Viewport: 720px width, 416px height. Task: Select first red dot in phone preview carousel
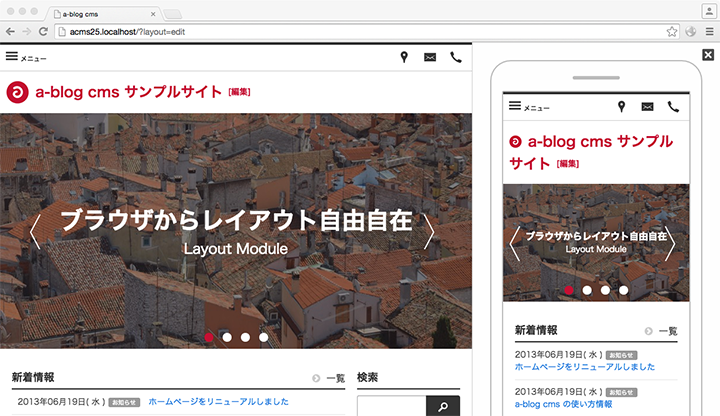coord(569,290)
